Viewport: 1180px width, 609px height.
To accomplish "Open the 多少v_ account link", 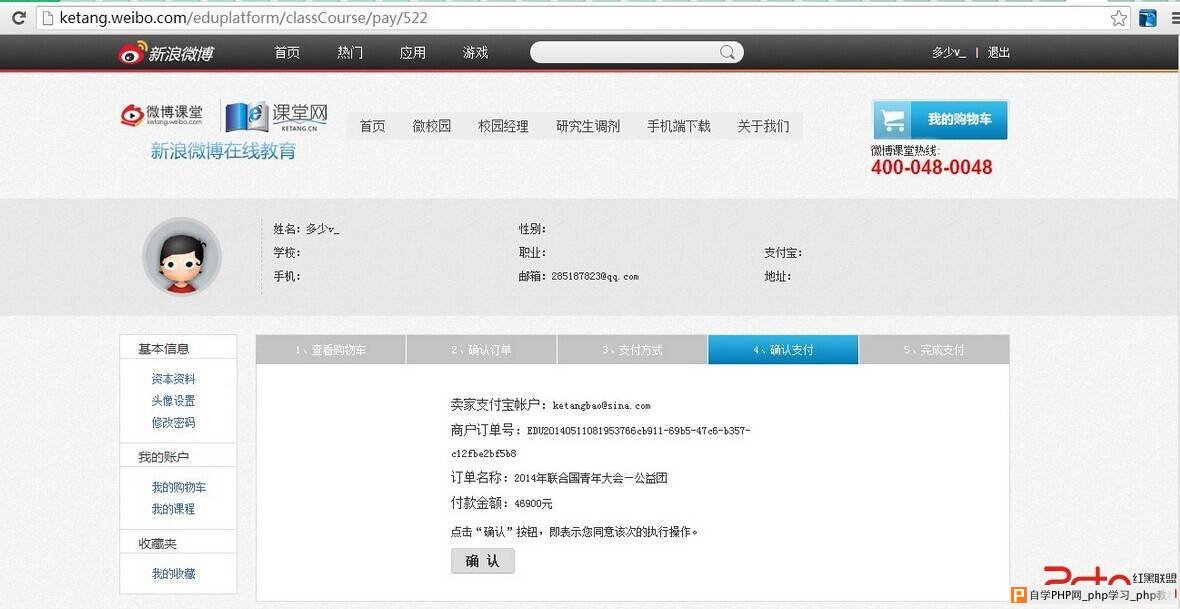I will (x=948, y=53).
